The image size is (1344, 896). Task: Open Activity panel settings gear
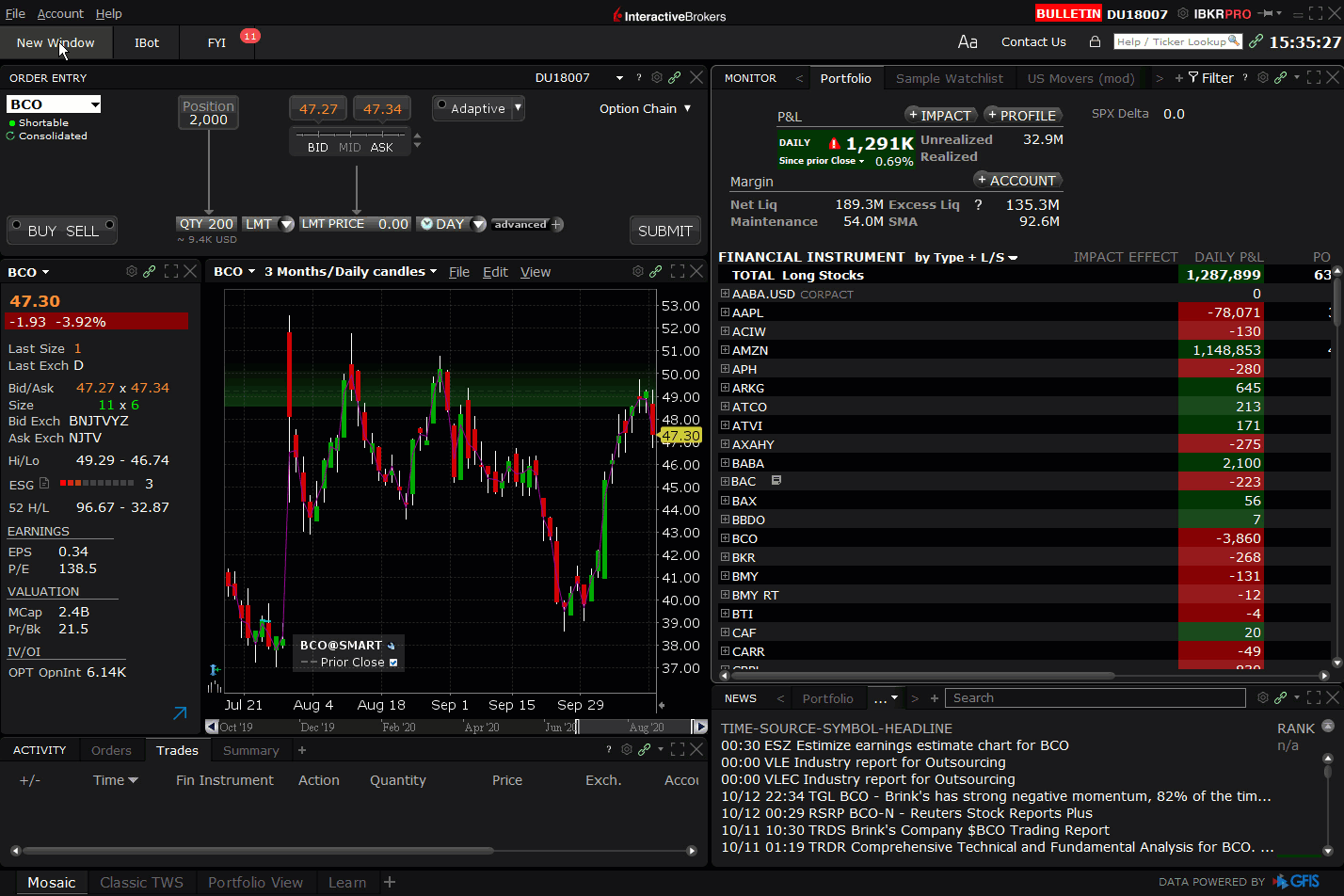click(627, 749)
